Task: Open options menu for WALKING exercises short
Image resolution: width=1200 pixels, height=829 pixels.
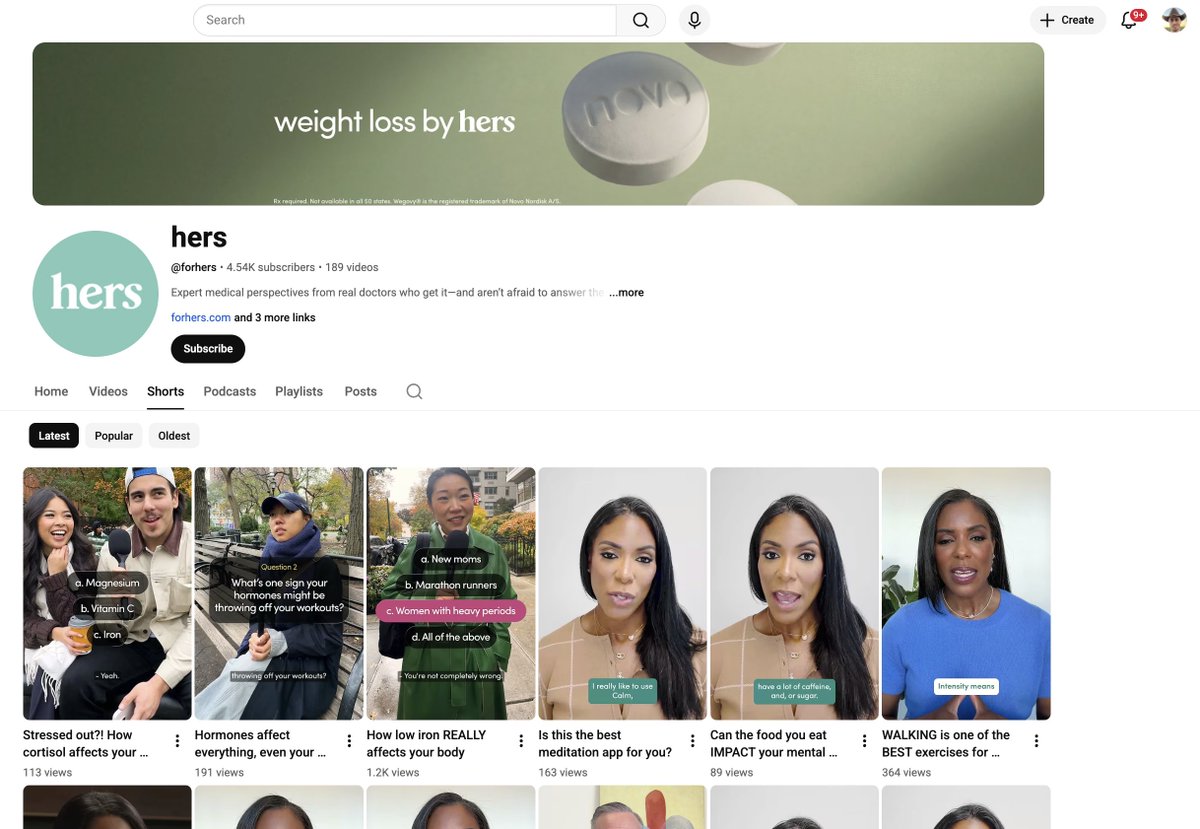Action: (1037, 741)
